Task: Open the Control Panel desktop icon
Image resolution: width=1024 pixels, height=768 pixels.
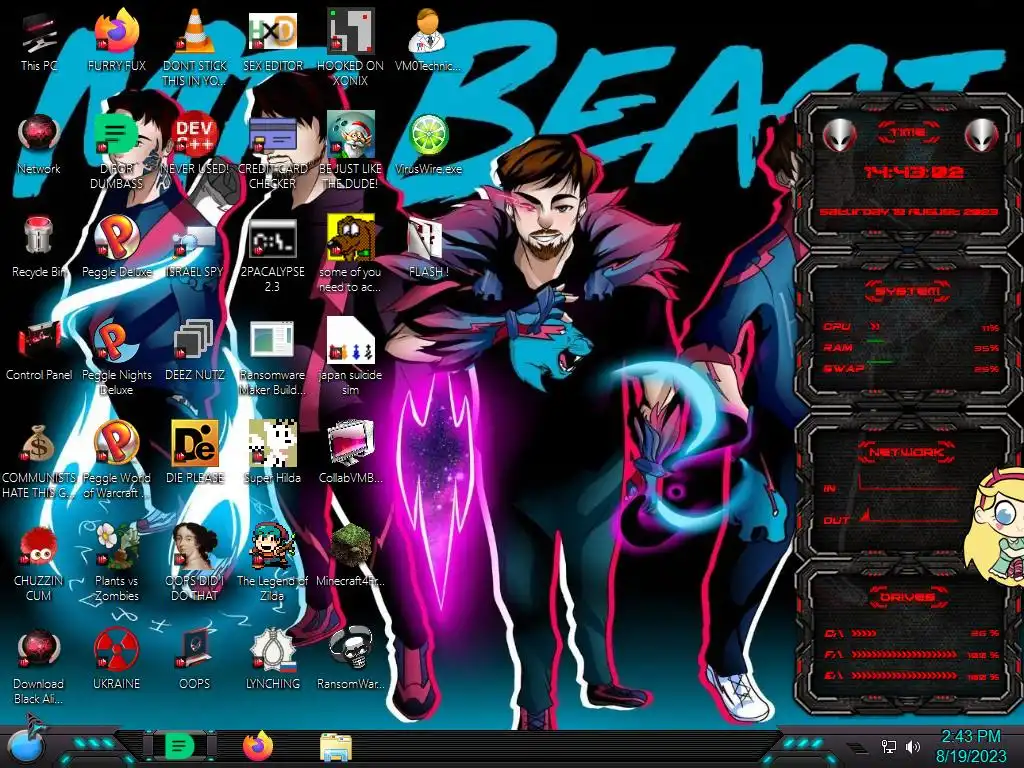Action: point(39,350)
